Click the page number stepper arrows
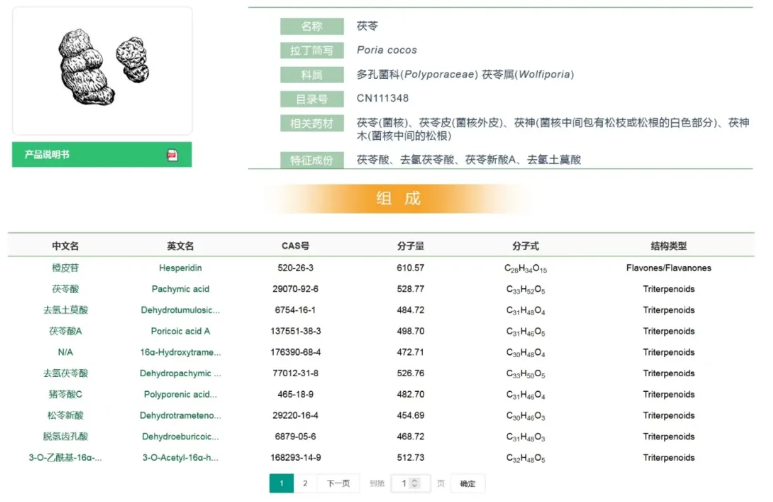Screen dimensions: 773x502 click(415, 484)
